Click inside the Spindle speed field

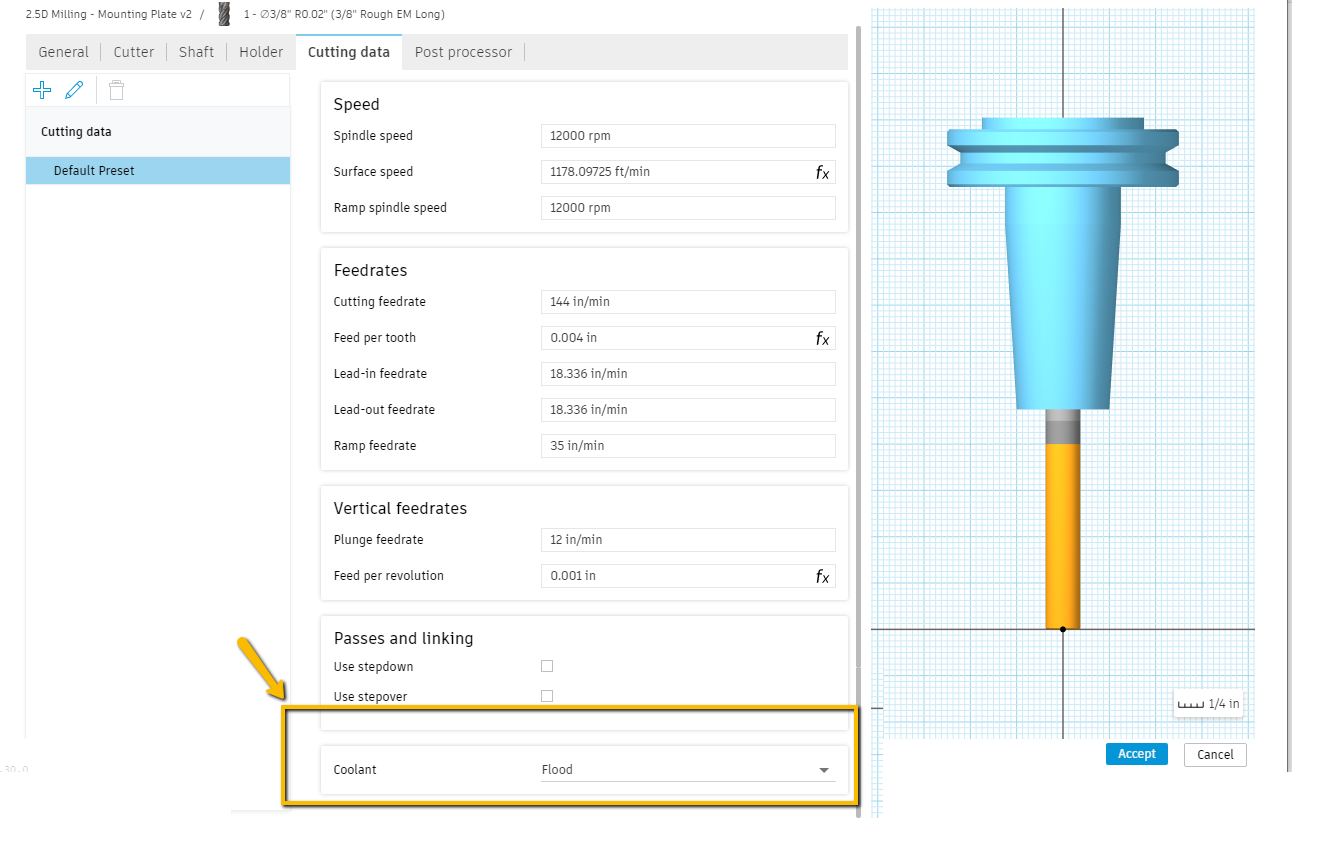pyautogui.click(x=688, y=135)
